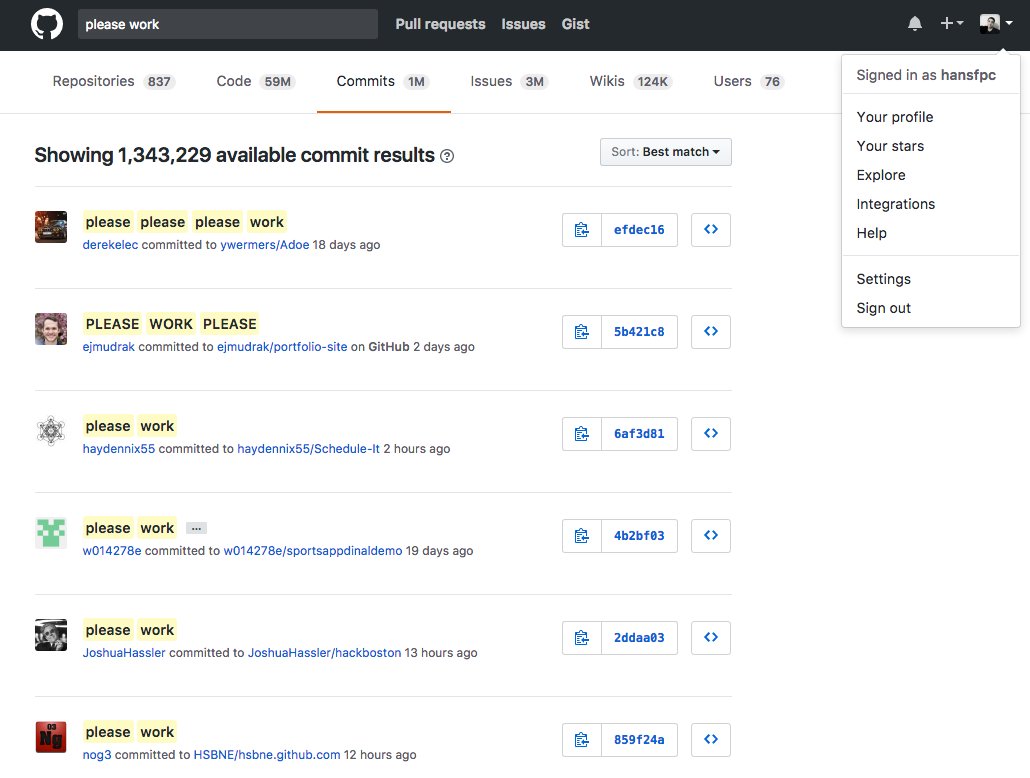Open the 'PLEASE WORK PLEASE' commit title
The image size is (1030, 778).
(x=171, y=324)
